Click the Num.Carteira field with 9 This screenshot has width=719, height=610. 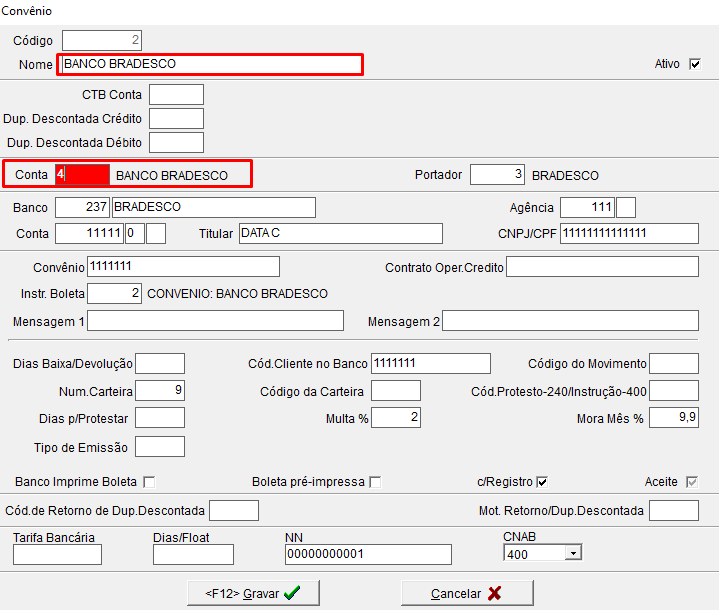160,390
